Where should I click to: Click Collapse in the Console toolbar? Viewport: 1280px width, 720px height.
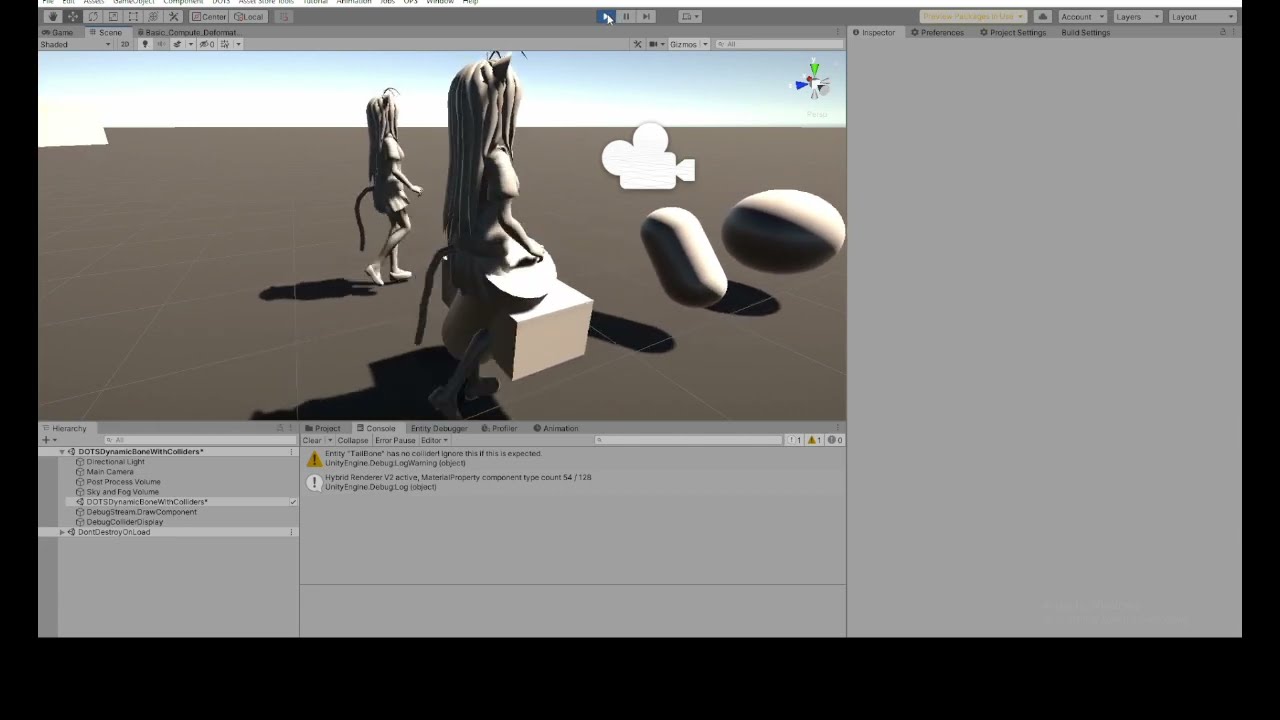(x=352, y=440)
